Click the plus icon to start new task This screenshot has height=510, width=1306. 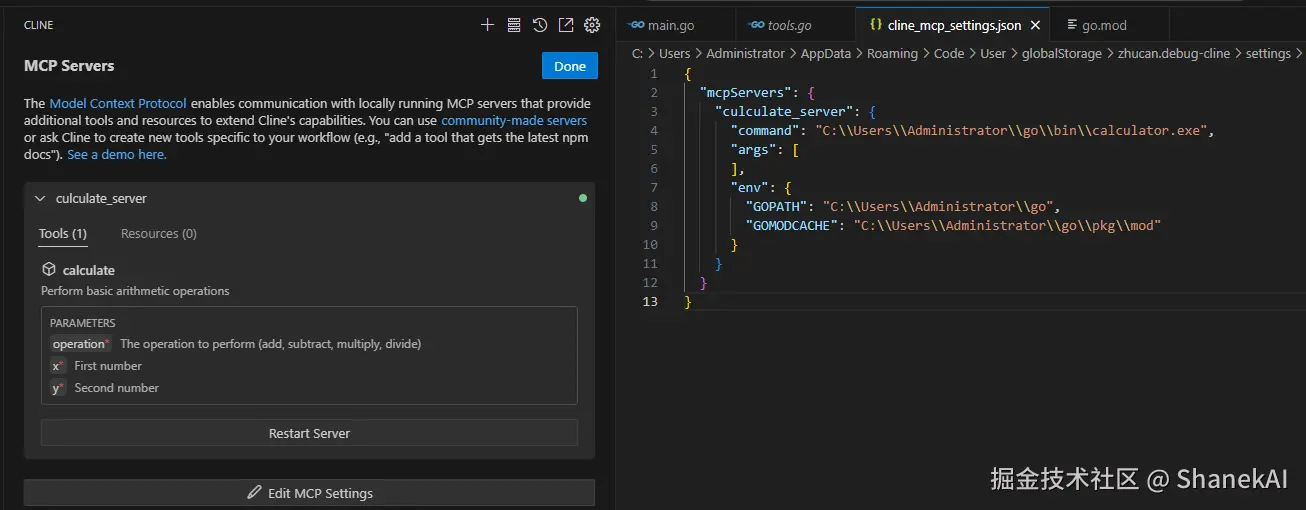click(487, 25)
